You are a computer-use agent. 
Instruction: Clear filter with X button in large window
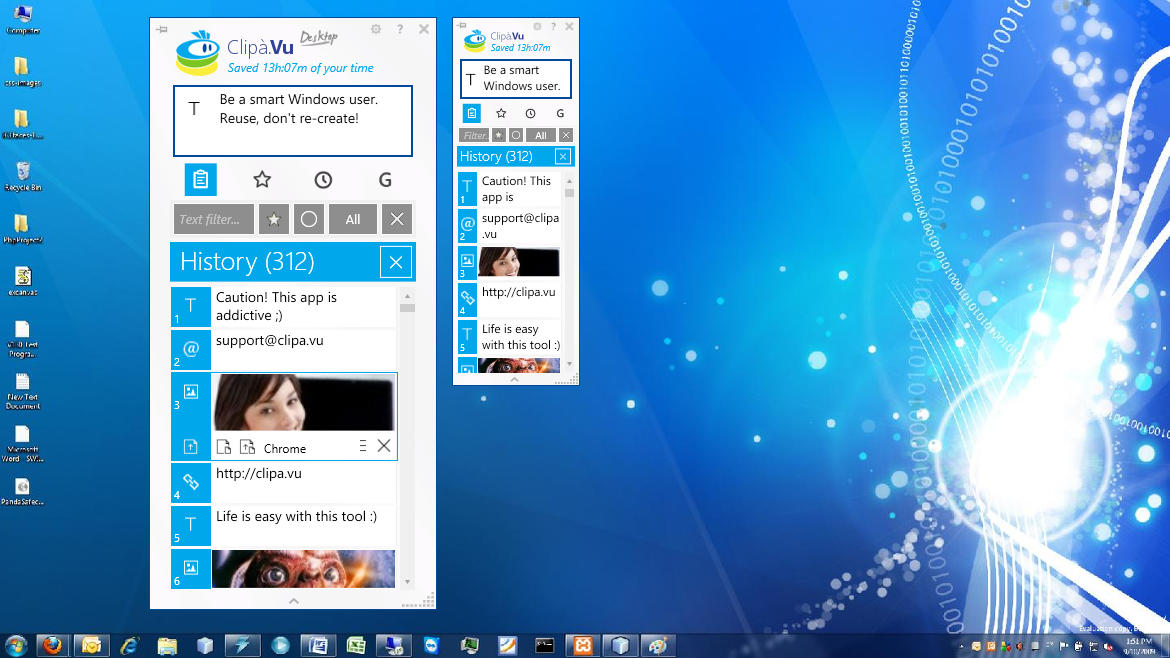(397, 219)
